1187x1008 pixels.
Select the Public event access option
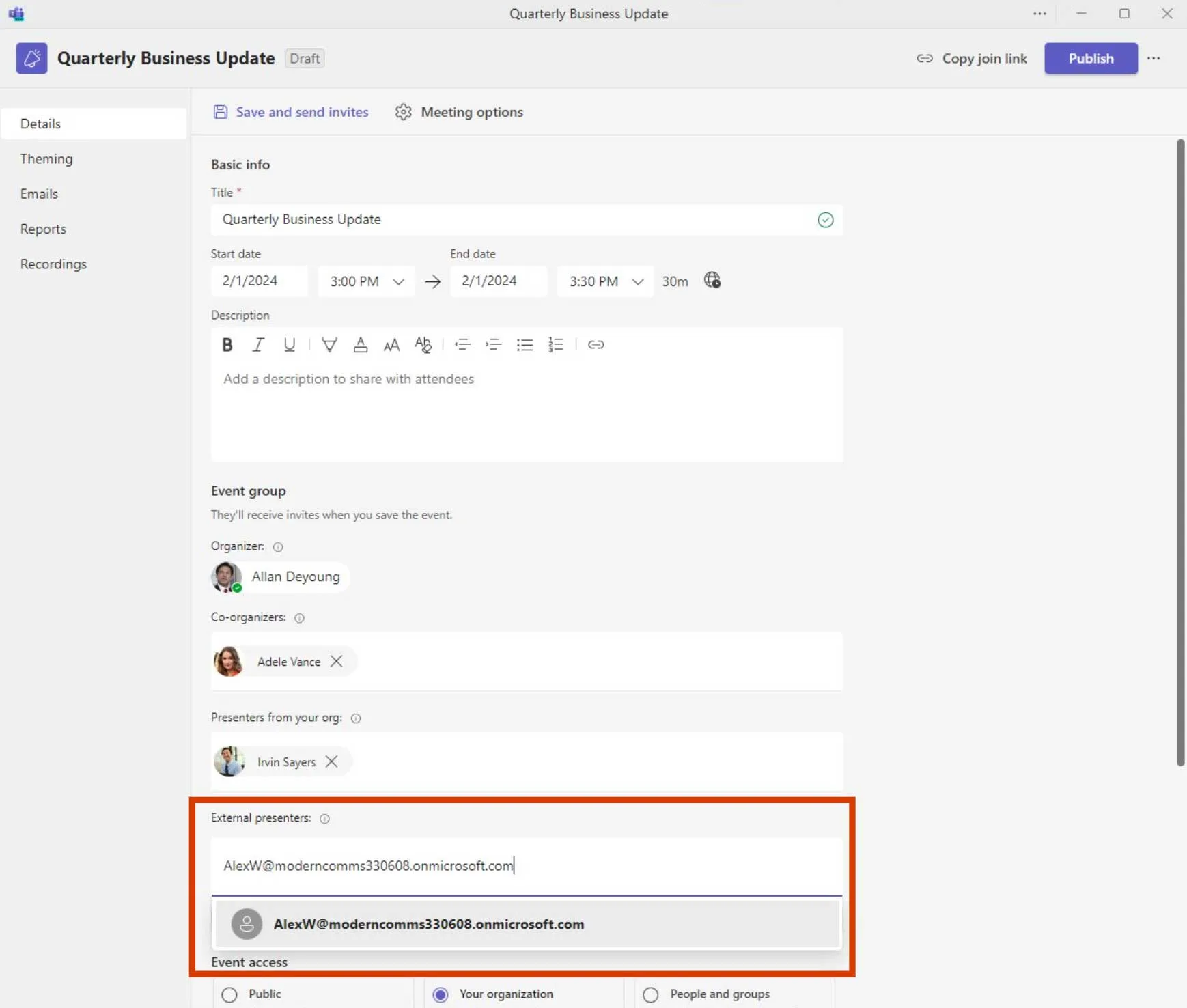pos(229,995)
